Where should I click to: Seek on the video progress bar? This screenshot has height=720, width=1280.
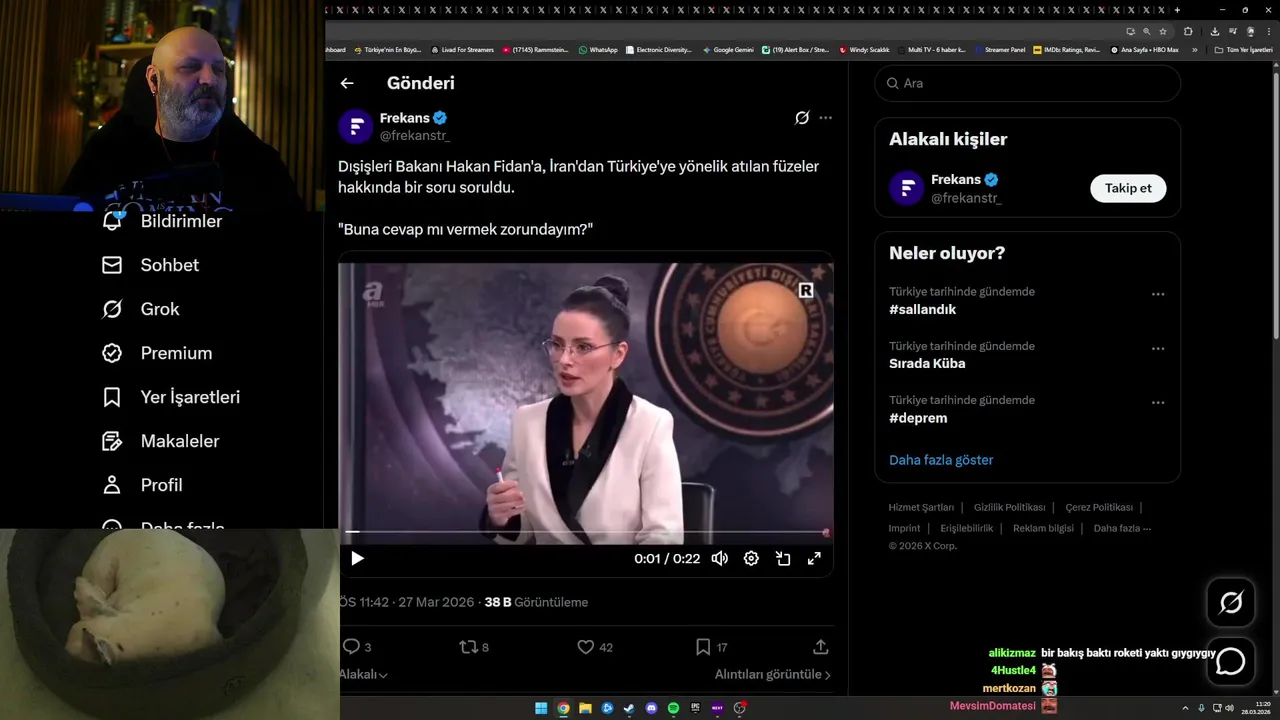pyautogui.click(x=586, y=533)
